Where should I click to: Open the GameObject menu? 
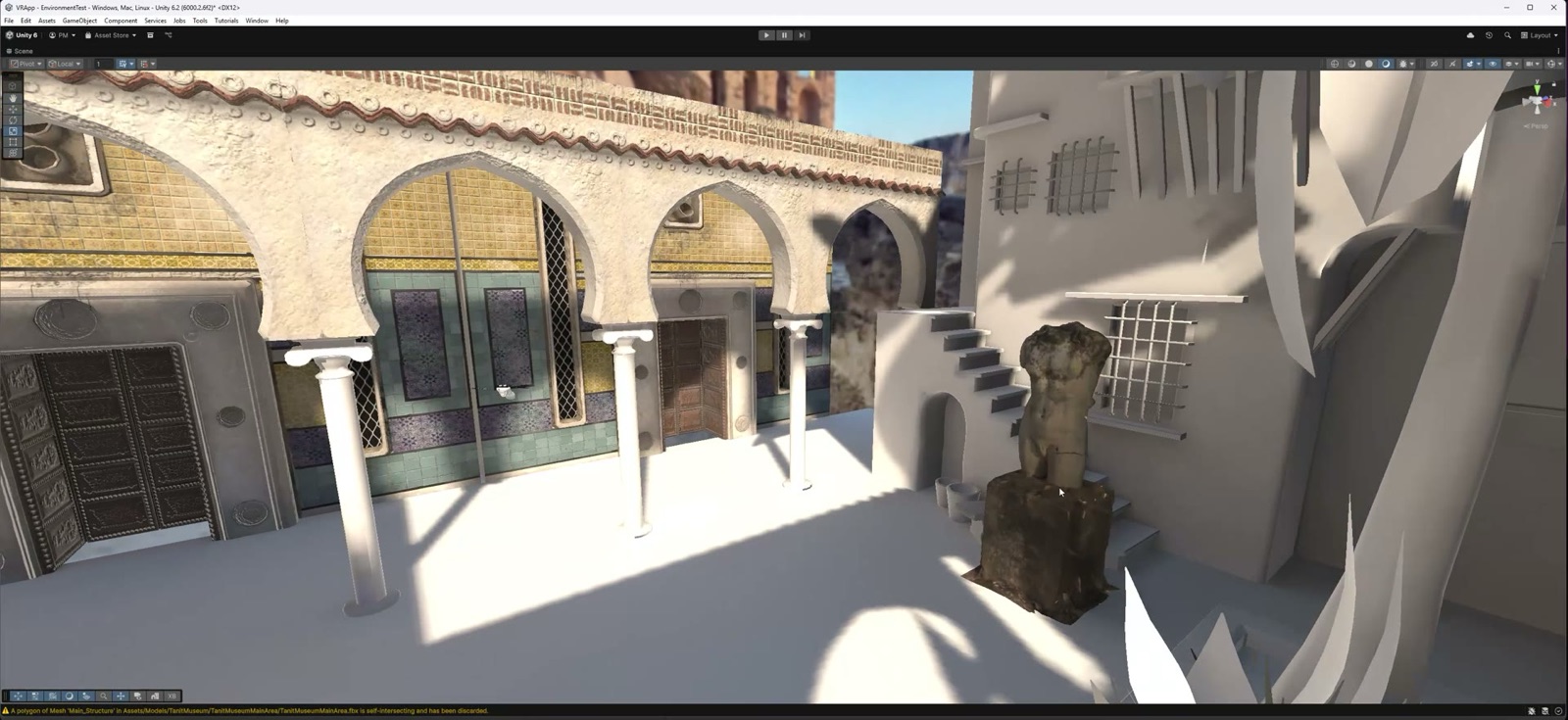click(x=79, y=21)
